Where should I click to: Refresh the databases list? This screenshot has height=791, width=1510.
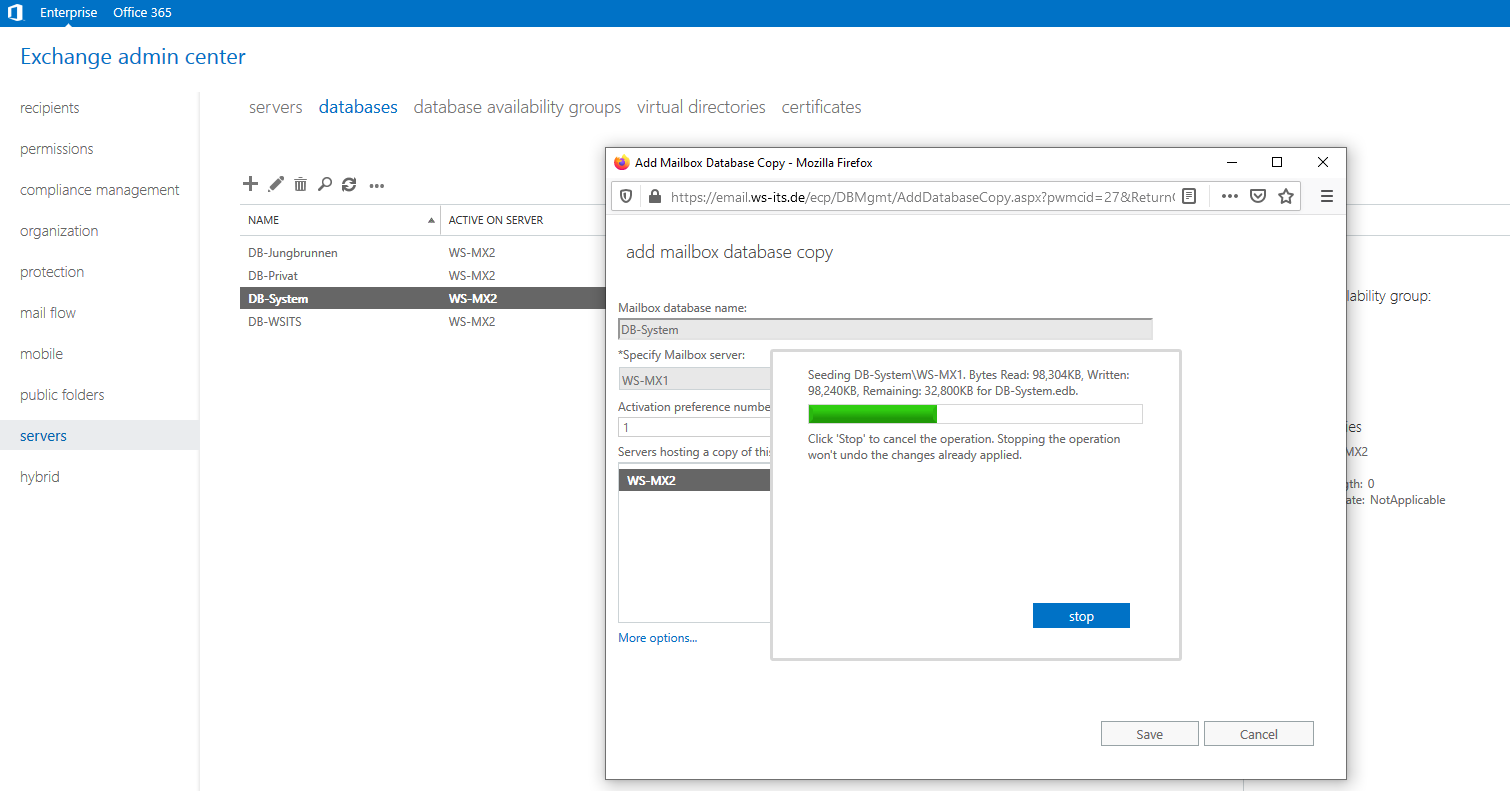(349, 184)
